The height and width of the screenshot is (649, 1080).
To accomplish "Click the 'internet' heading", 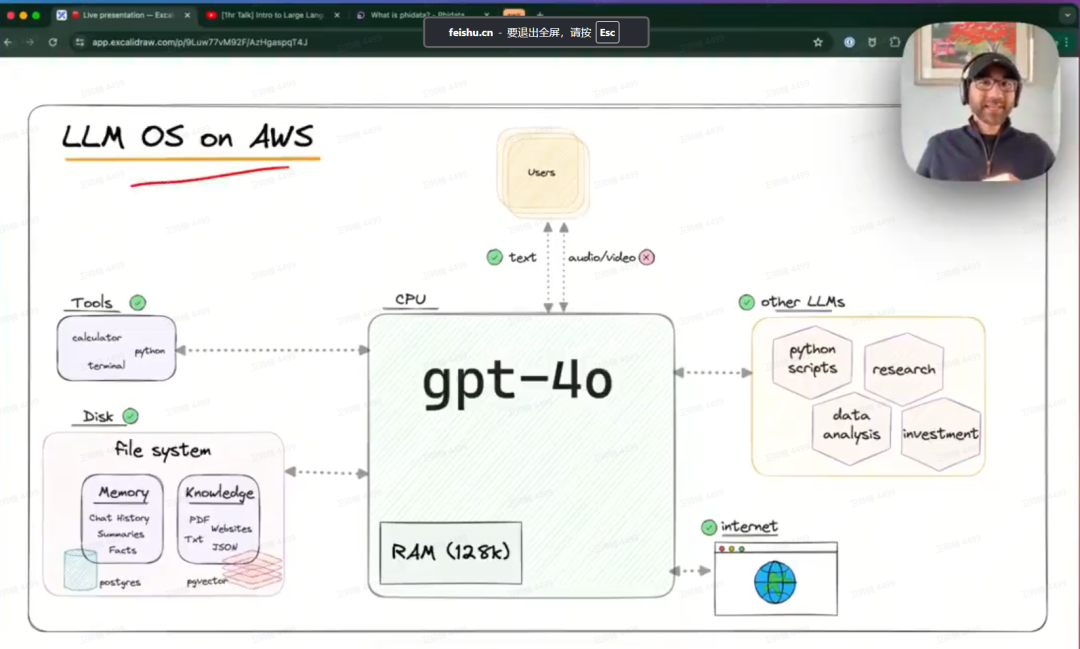I will 749,526.
